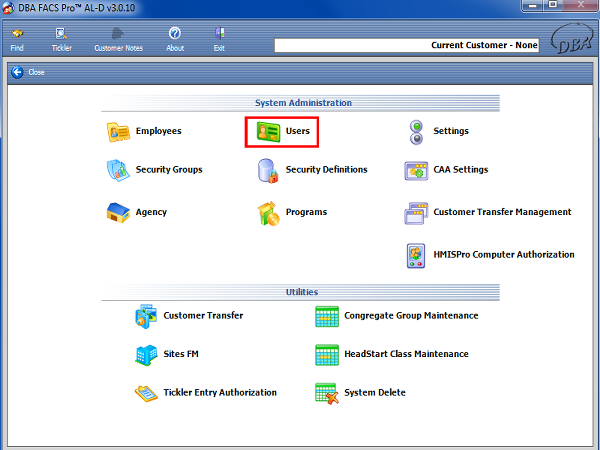The image size is (600, 450).
Task: Click the CAA Settings label
Action: (461, 170)
